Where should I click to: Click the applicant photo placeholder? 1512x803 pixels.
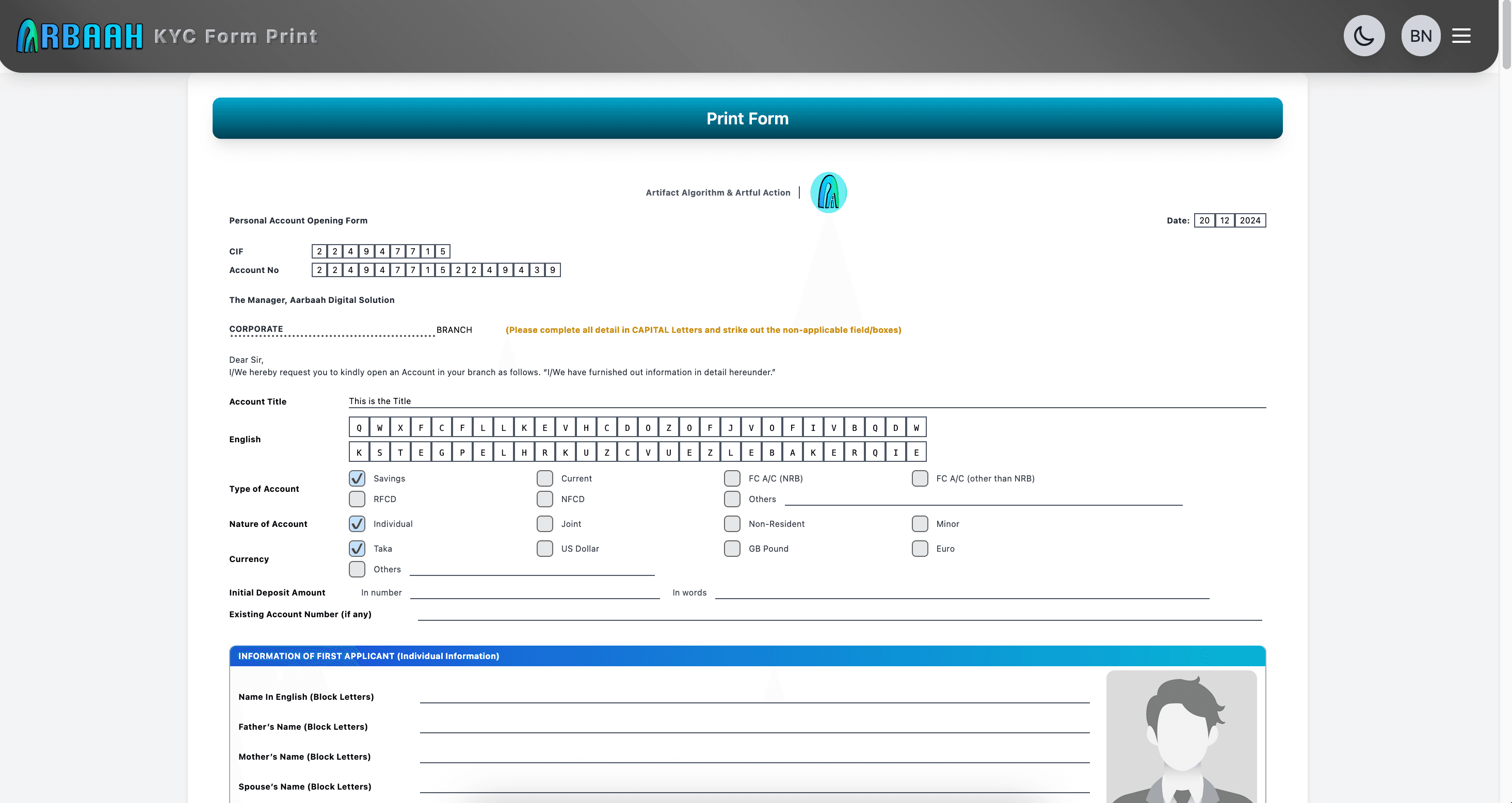point(1181,736)
